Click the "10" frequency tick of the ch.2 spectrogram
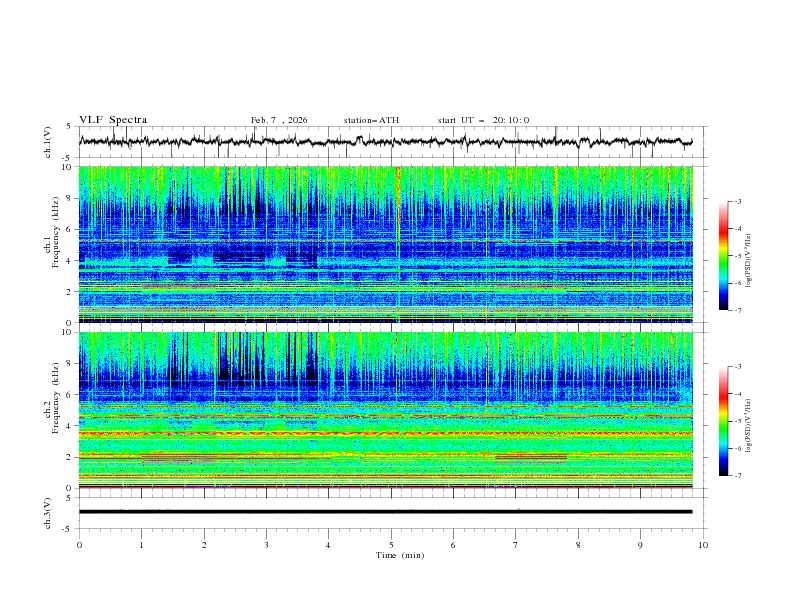This screenshot has height=612, width=792. 68,332
